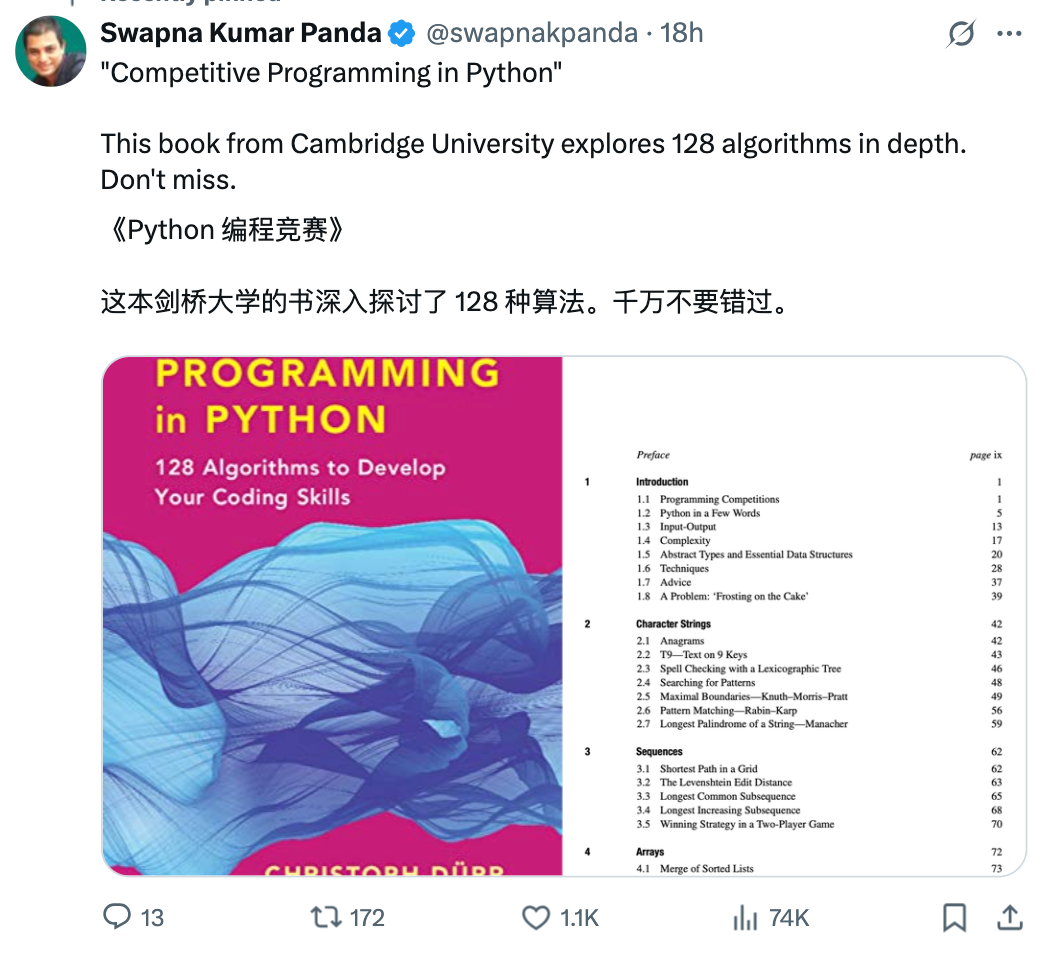Open the more options ellipsis menu
Viewport: 1044px width, 954px height.
[1012, 34]
